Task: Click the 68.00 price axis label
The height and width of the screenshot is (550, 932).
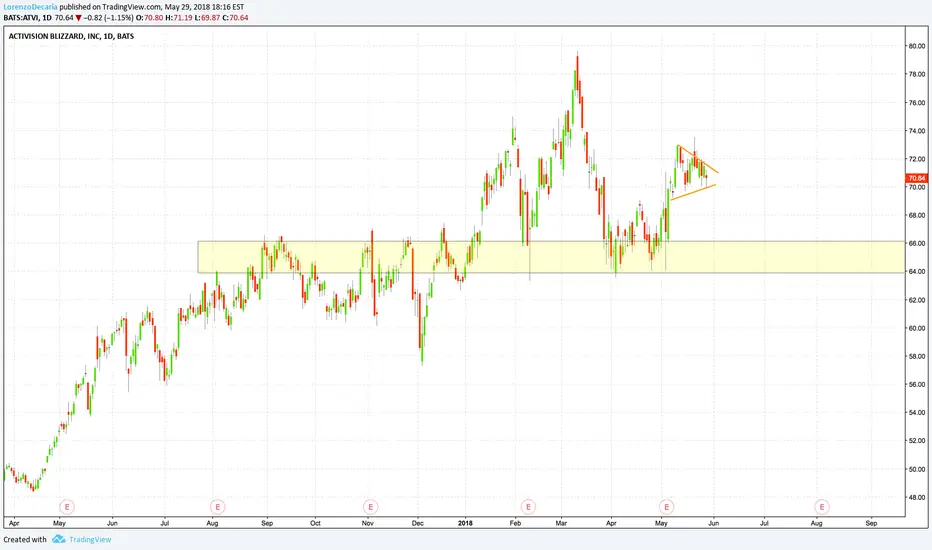Action: (917, 215)
